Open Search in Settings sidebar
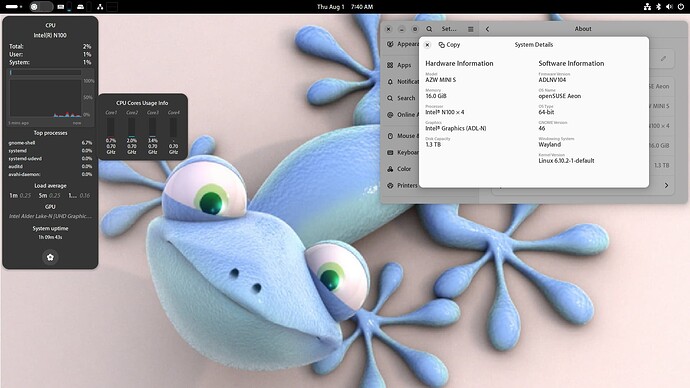 point(401,98)
